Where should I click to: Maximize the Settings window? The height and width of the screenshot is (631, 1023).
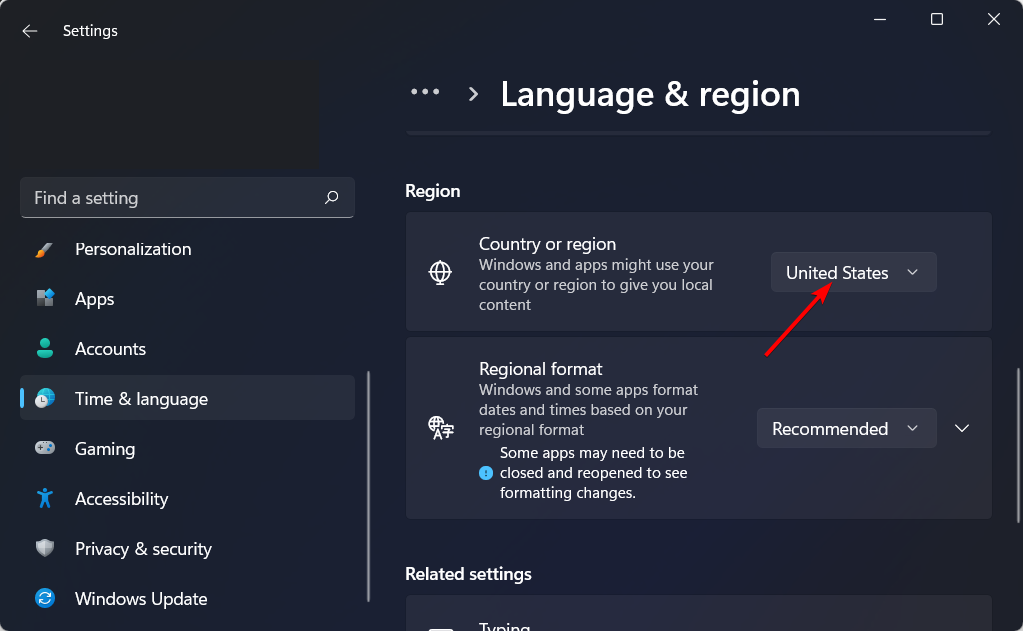pyautogui.click(x=936, y=20)
